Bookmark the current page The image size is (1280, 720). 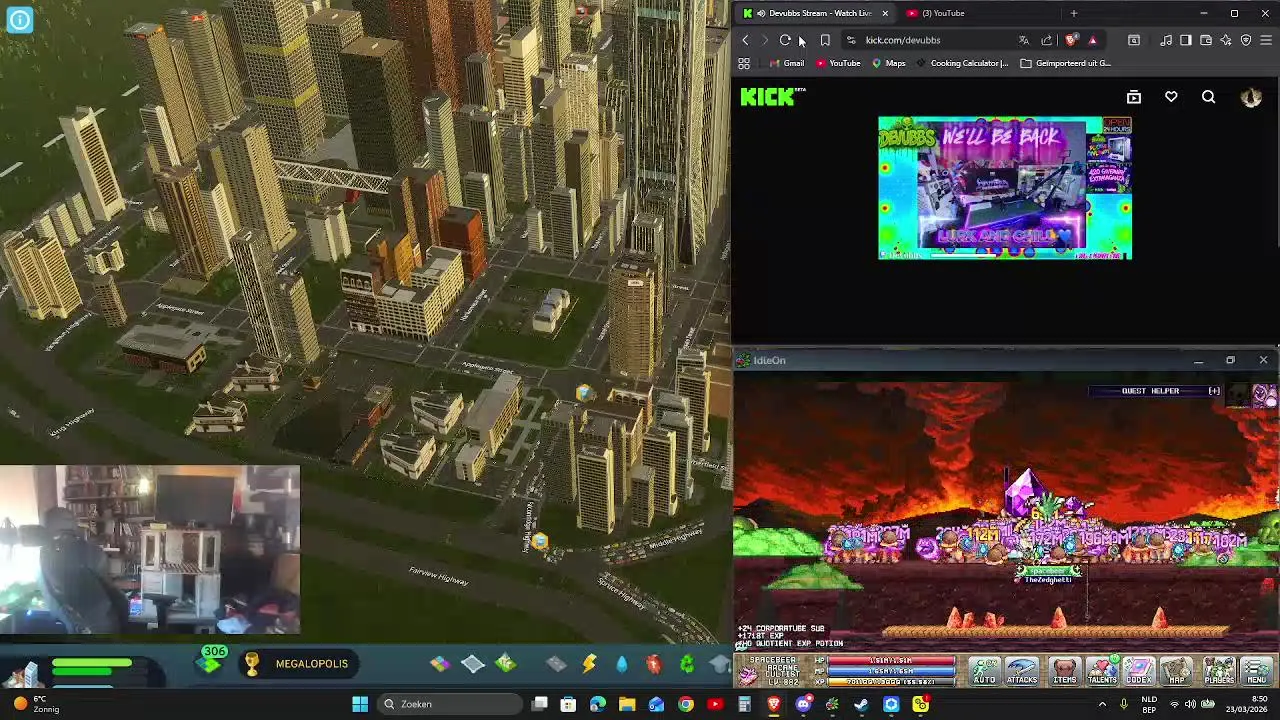coord(825,40)
